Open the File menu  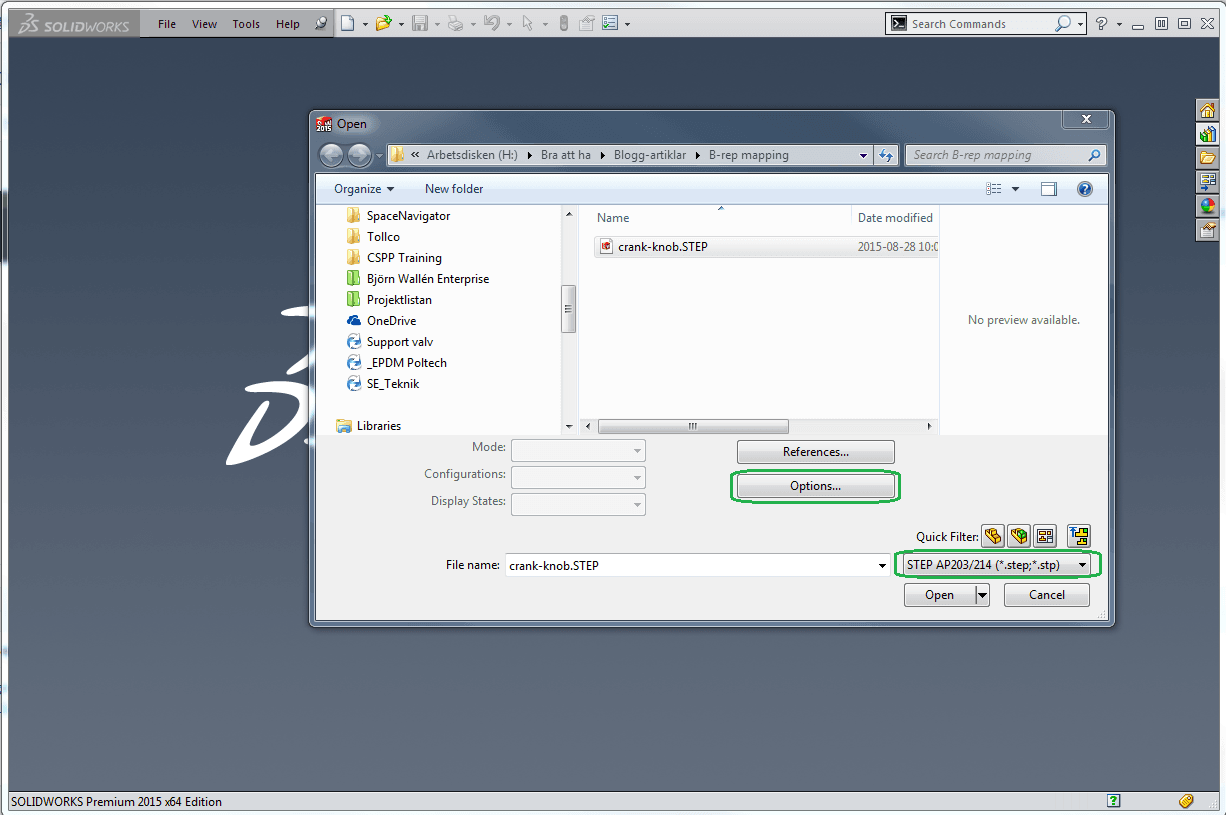[x=167, y=24]
